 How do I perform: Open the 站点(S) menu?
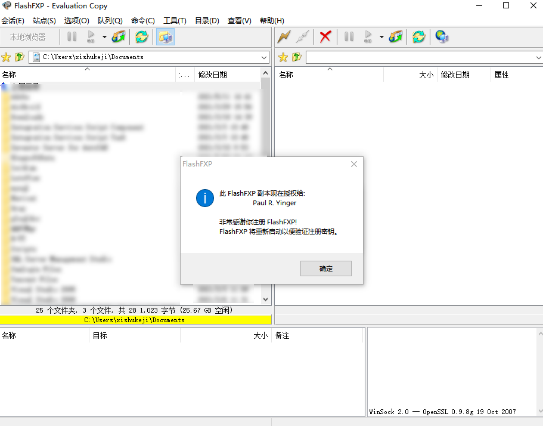tap(44, 21)
